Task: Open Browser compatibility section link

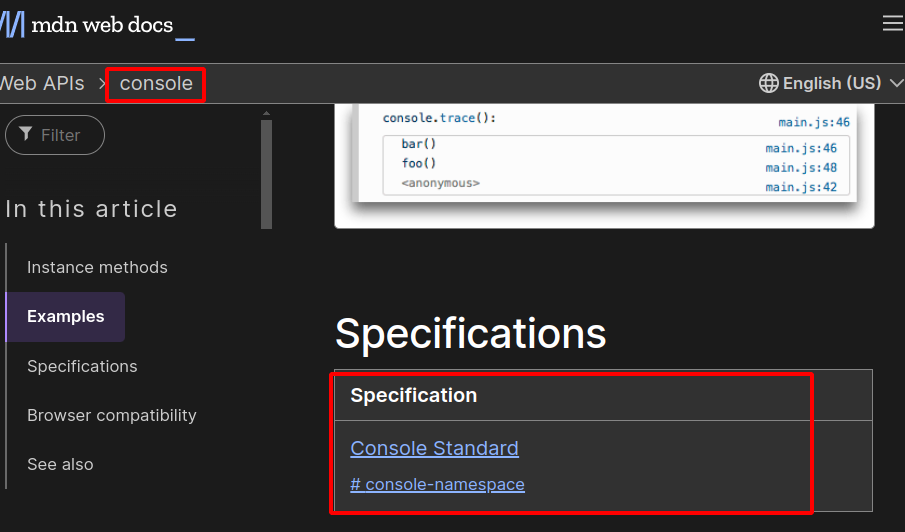Action: tap(111, 415)
